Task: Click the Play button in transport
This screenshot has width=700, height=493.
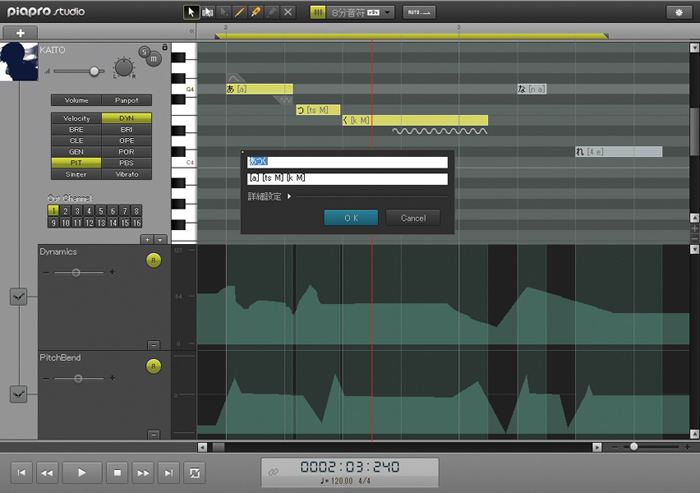Action: (x=83, y=472)
